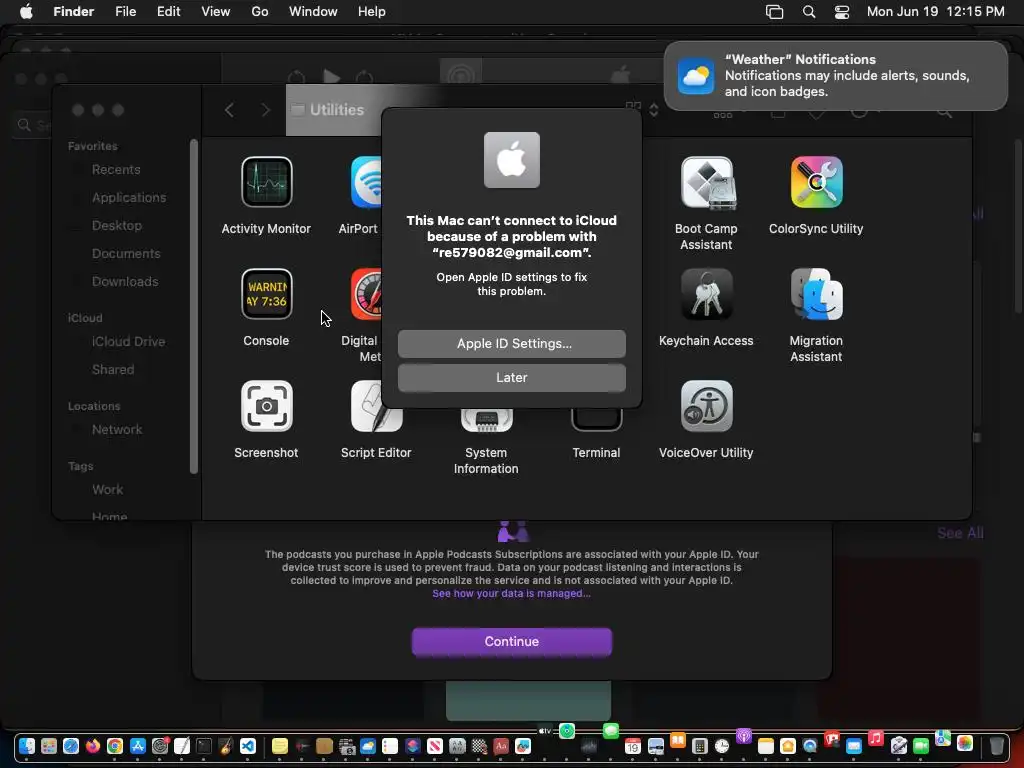
Task: Open the View menu
Action: [x=216, y=12]
